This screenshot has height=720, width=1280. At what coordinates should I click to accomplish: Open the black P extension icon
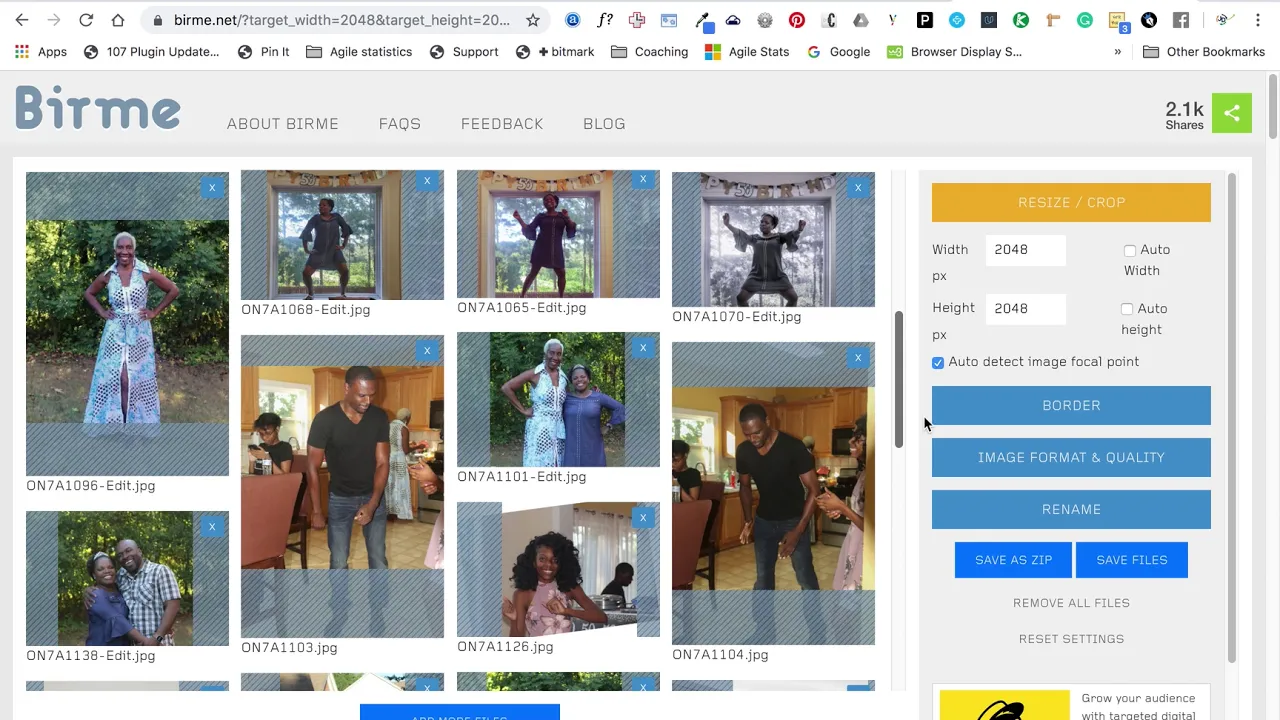tap(925, 20)
